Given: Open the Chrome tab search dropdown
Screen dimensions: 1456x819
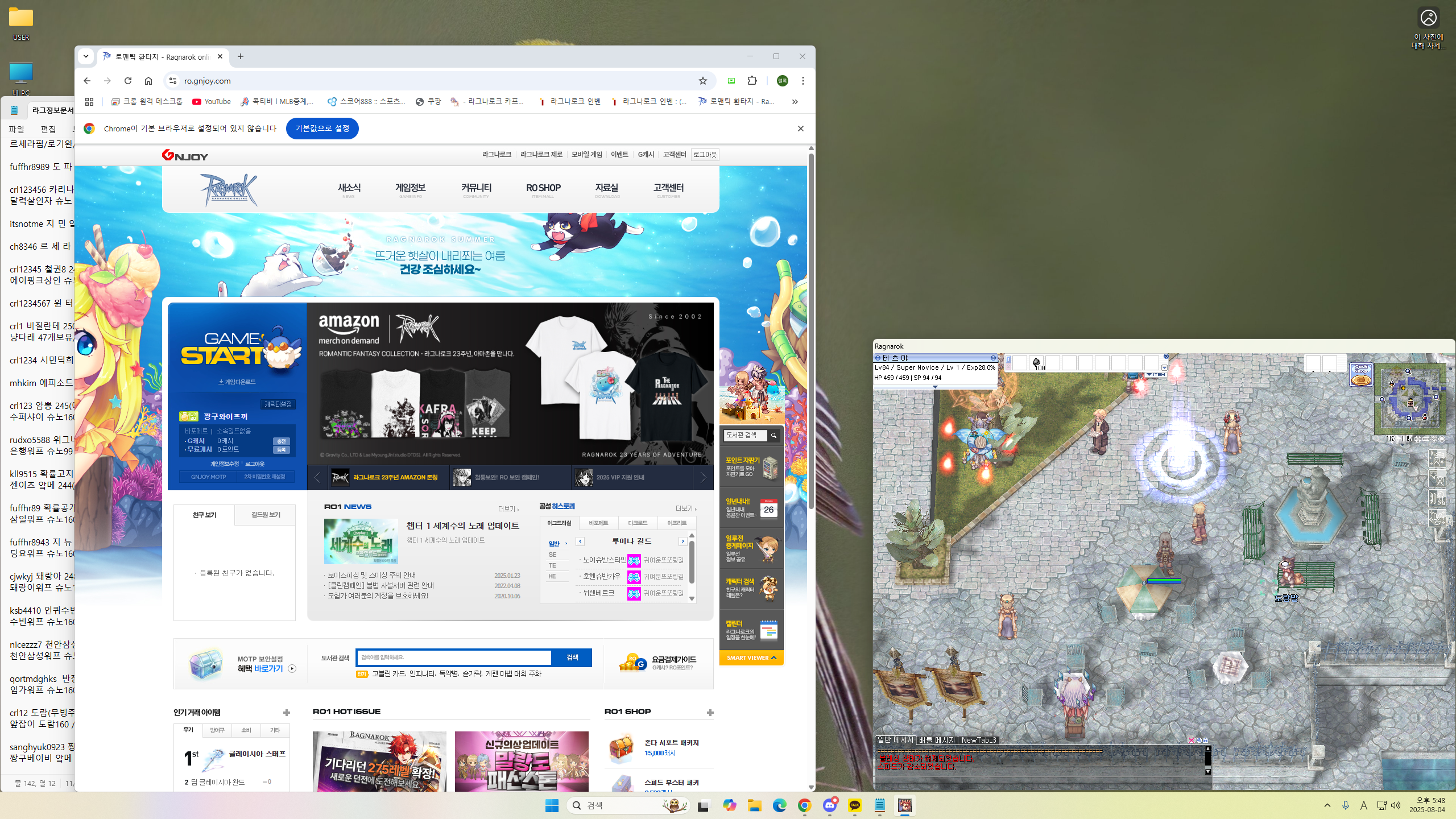Looking at the screenshot, I should 86,56.
